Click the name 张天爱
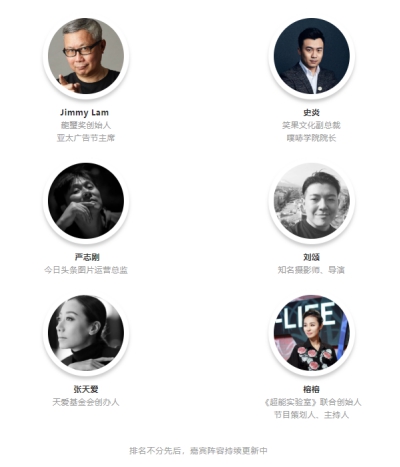Image resolution: width=400 pixels, height=467 pixels. pyautogui.click(x=86, y=389)
